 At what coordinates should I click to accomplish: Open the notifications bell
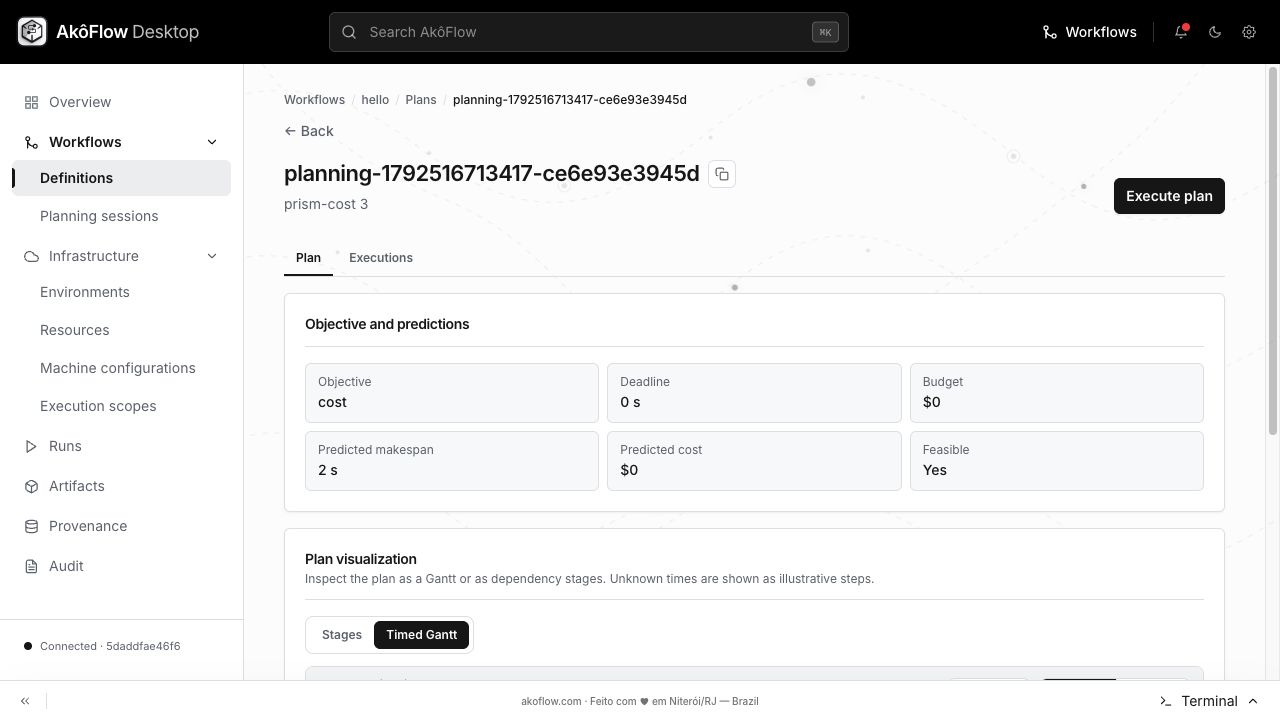[x=1181, y=32]
